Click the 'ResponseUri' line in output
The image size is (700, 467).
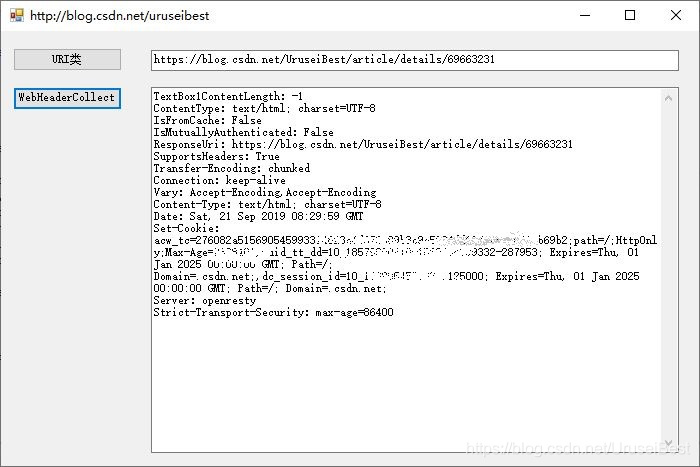[x=363, y=145]
